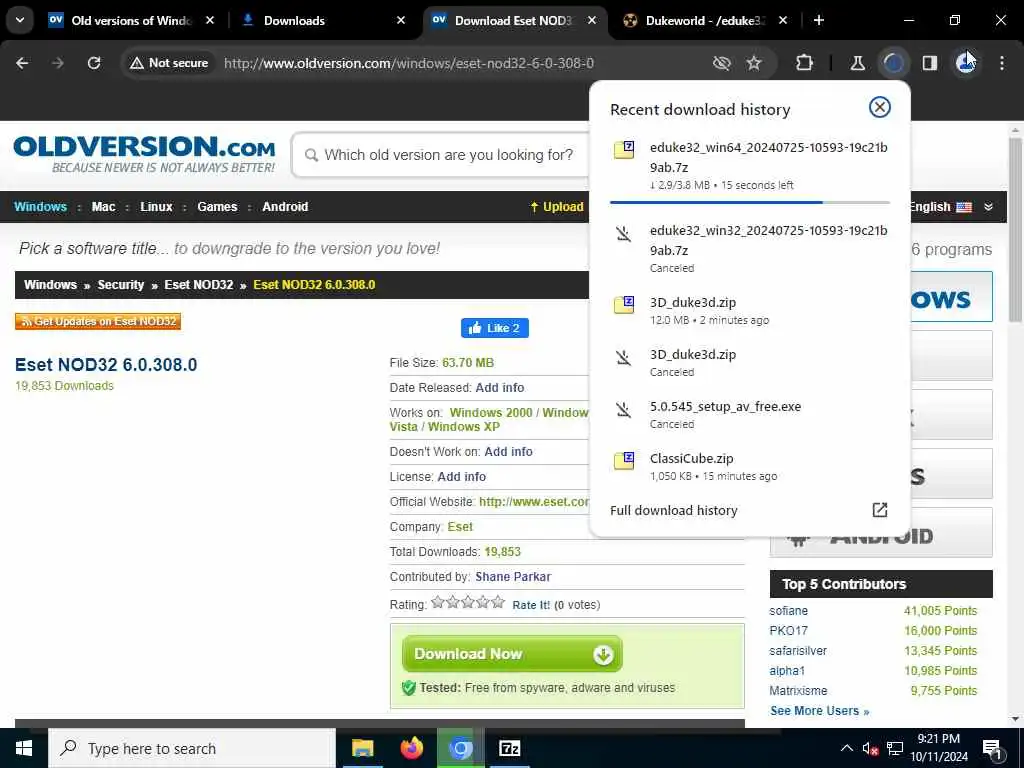Screen dimensions: 1024x768
Task: Click Add info for Date Released
Action: pos(500,387)
